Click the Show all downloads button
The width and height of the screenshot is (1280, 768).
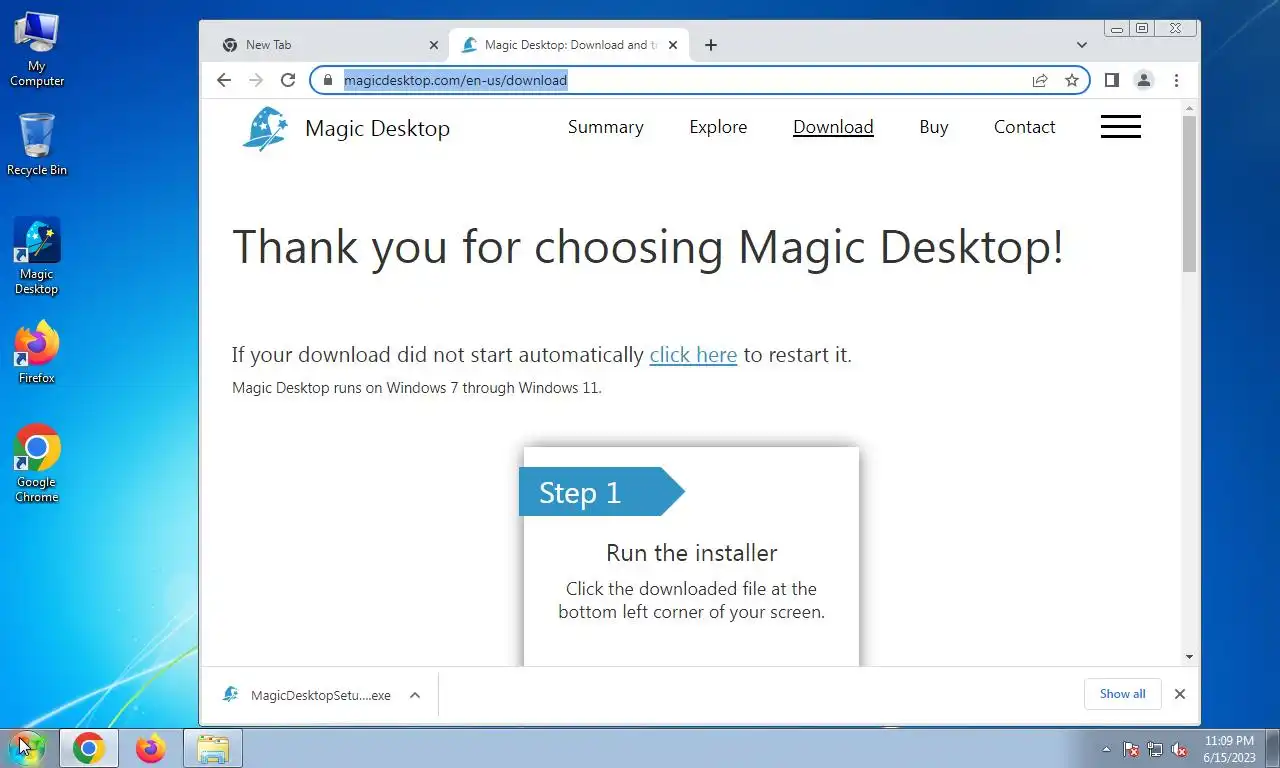pos(1123,694)
